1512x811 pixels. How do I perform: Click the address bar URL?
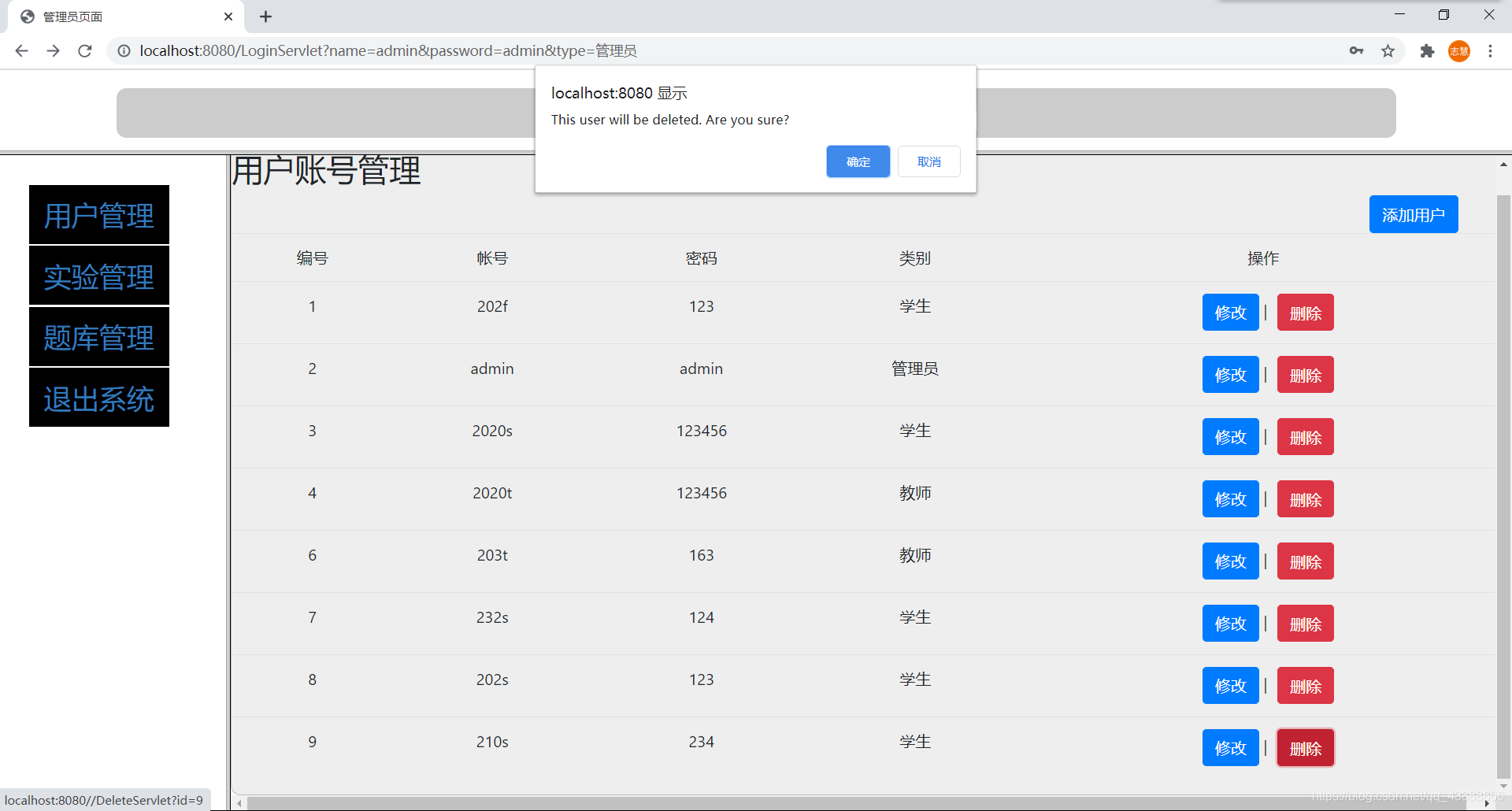pyautogui.click(x=388, y=51)
